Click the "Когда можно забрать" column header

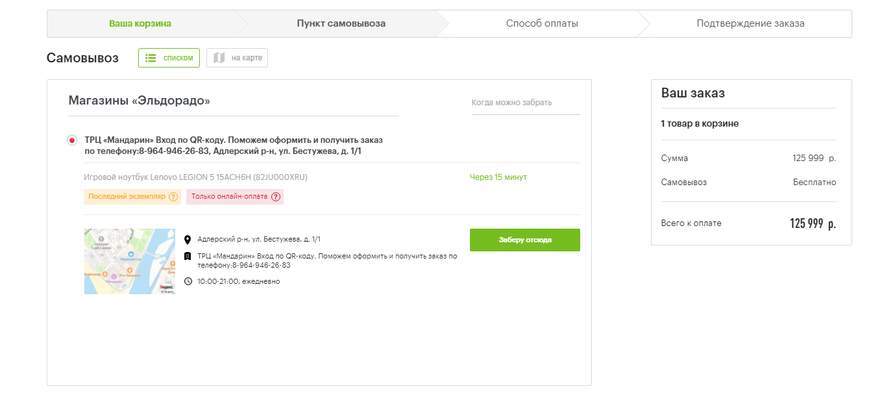point(512,102)
